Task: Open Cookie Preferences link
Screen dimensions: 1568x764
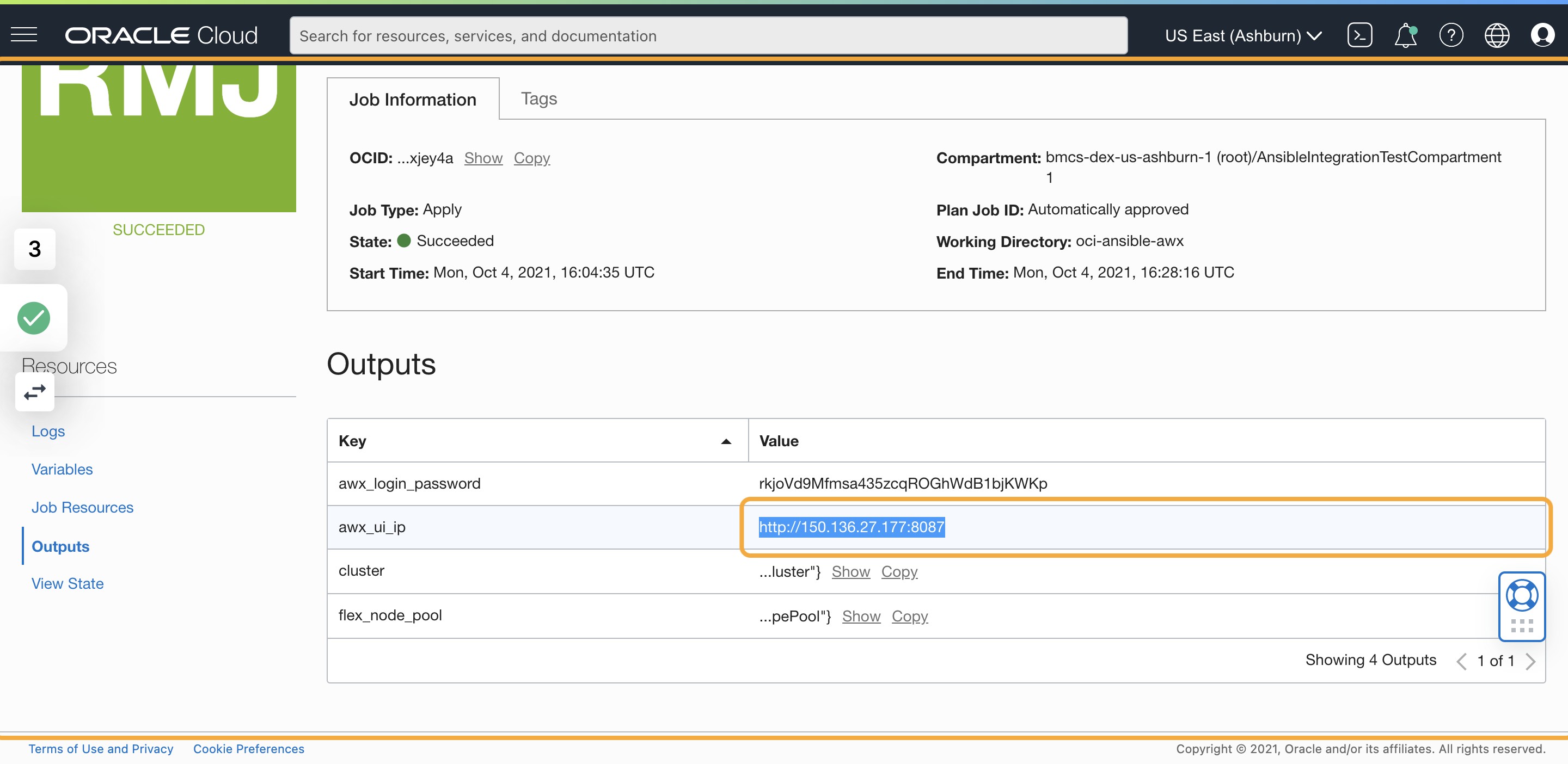Action: click(x=248, y=749)
